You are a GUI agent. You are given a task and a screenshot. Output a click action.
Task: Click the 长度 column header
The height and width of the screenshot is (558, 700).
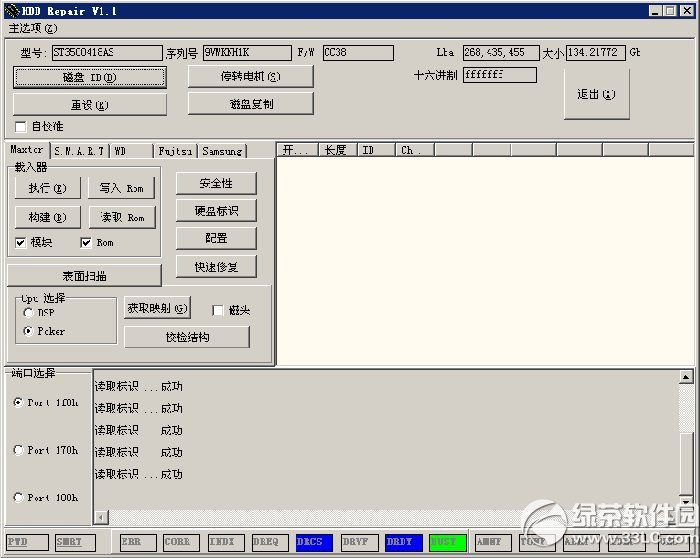(338, 150)
